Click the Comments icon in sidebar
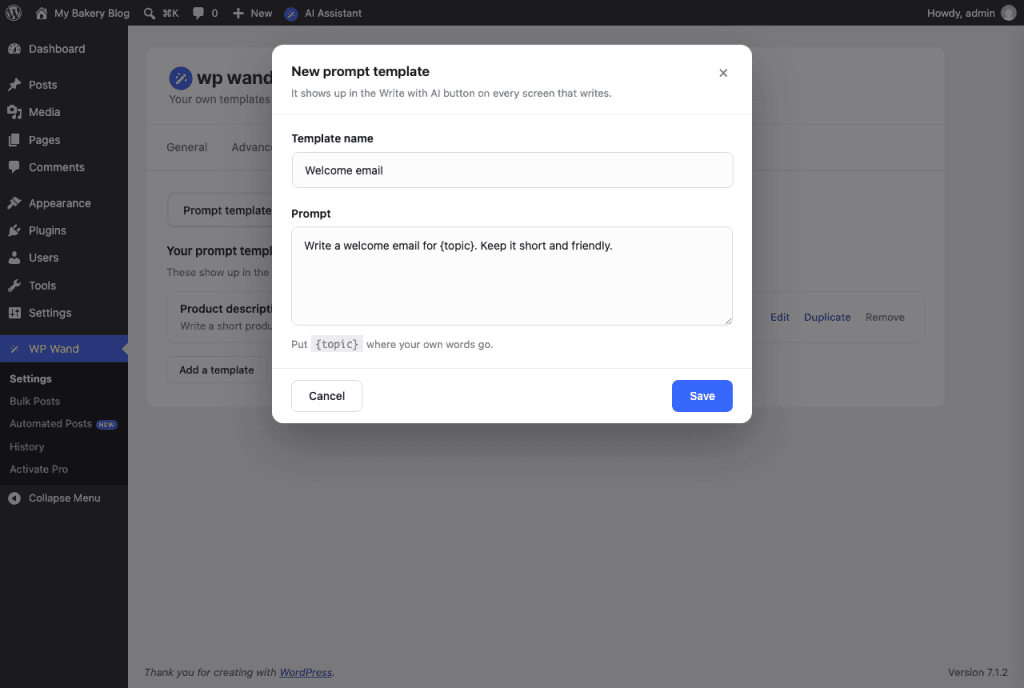 click(14, 167)
